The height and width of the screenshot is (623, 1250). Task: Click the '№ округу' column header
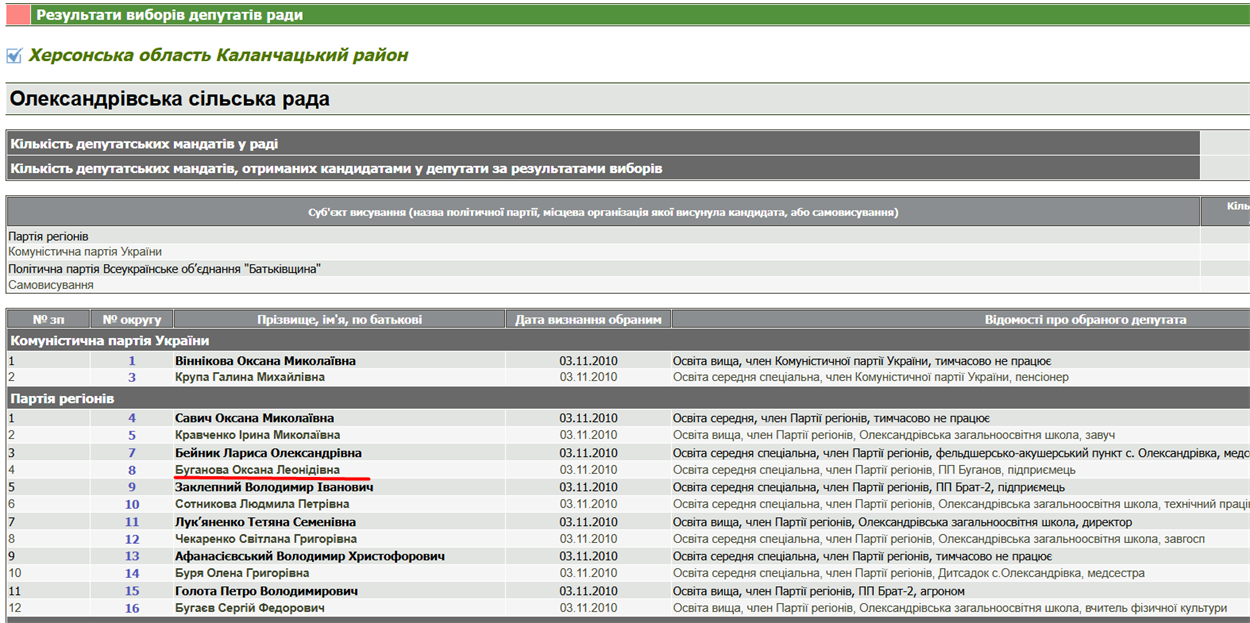(132, 320)
